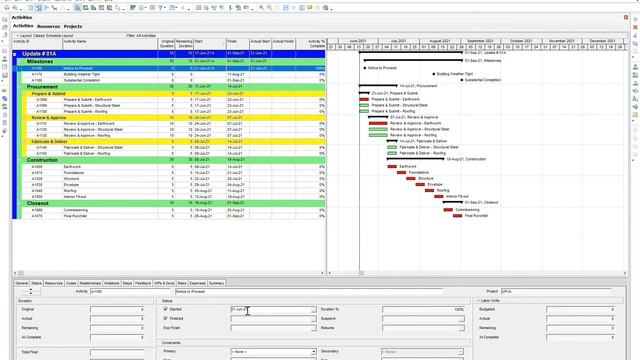Open the Suspend date picker button
Viewport: 640px width, 360px height.
462,319
